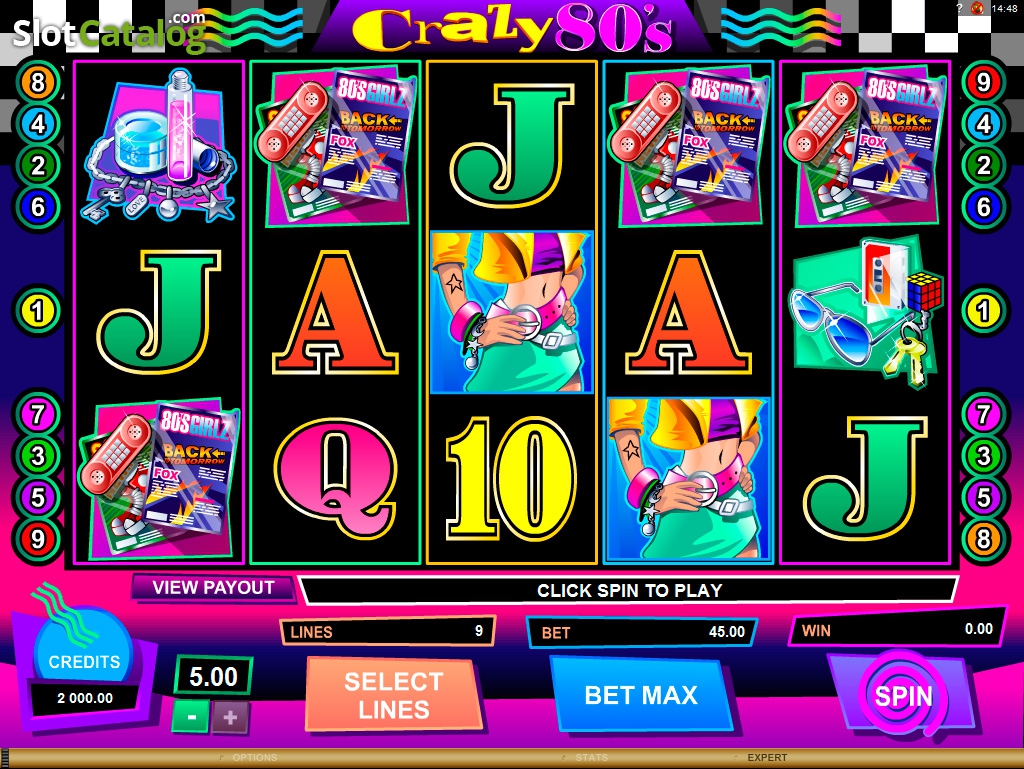The image size is (1024, 769).
Task: Hit the Spin button
Action: 903,696
